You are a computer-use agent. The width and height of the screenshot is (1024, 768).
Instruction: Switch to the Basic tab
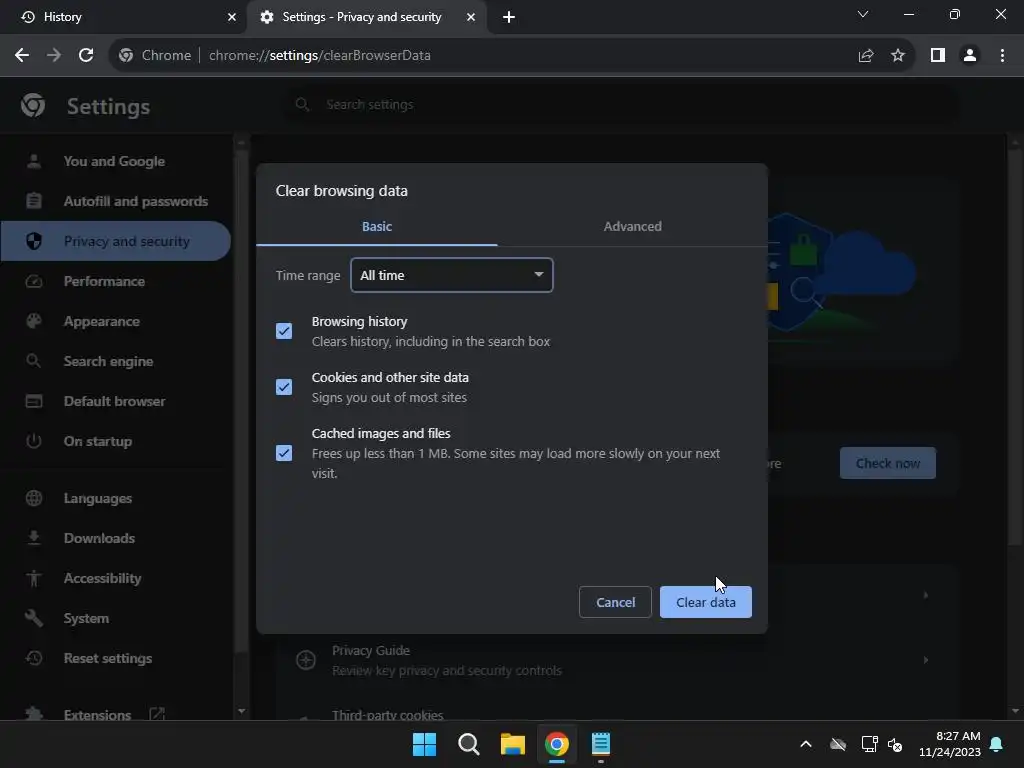click(377, 227)
